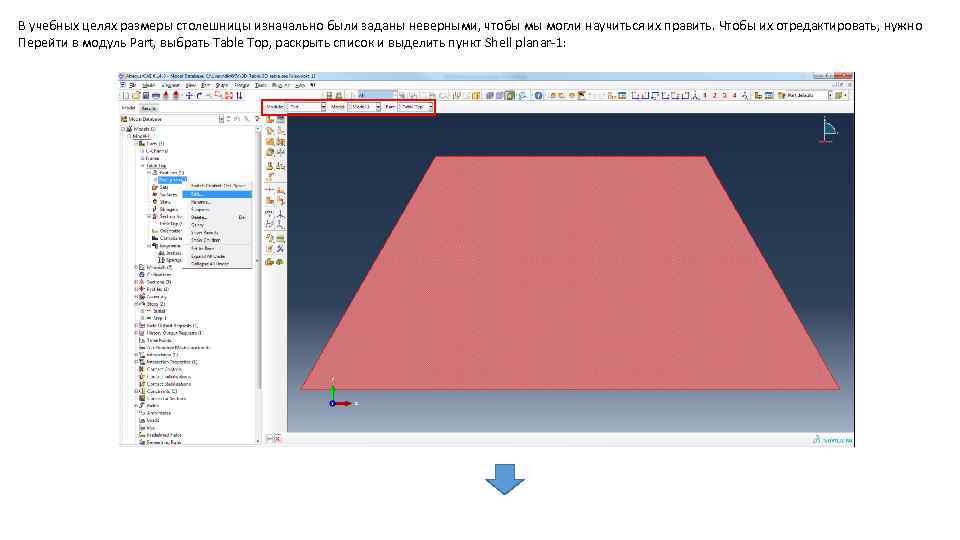Collapse the Parts node in model tree
The height and width of the screenshot is (540, 960).
tap(137, 143)
